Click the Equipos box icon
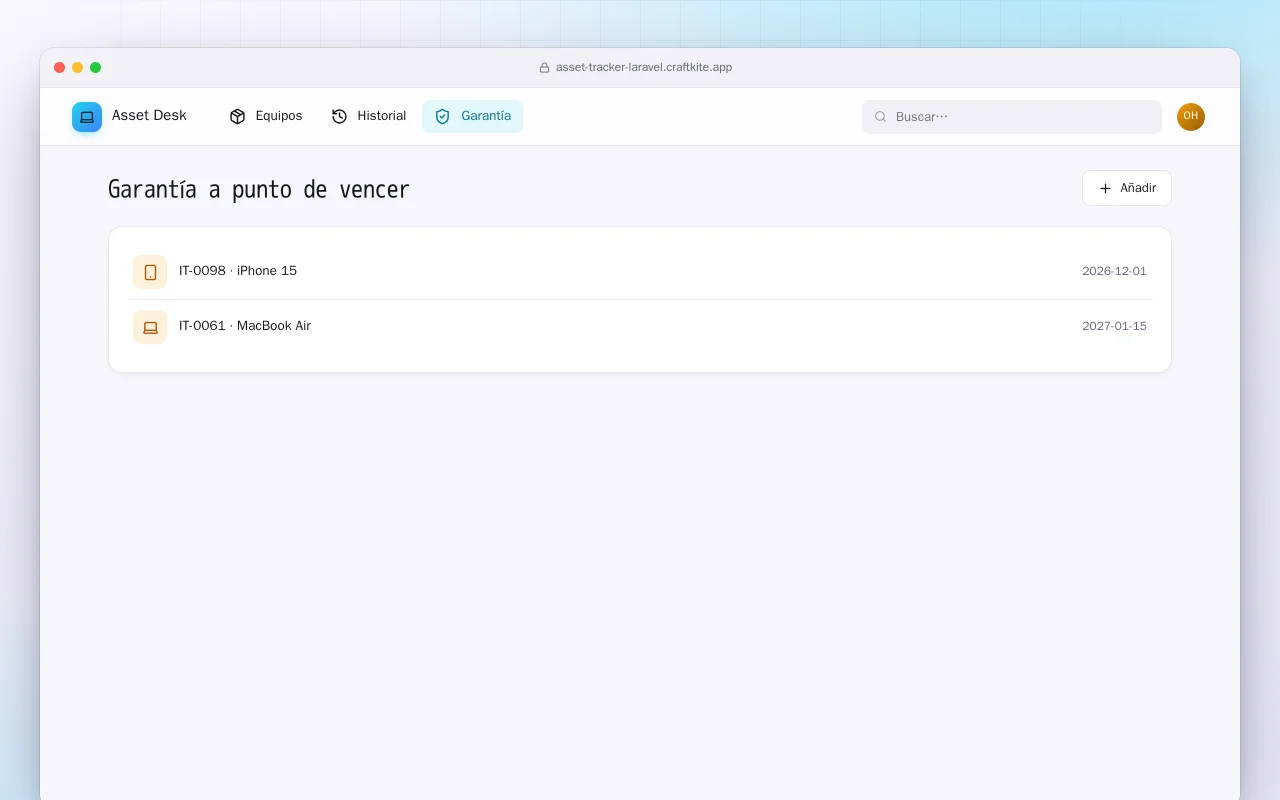Screen dimensions: 1280x800 (x=237, y=116)
